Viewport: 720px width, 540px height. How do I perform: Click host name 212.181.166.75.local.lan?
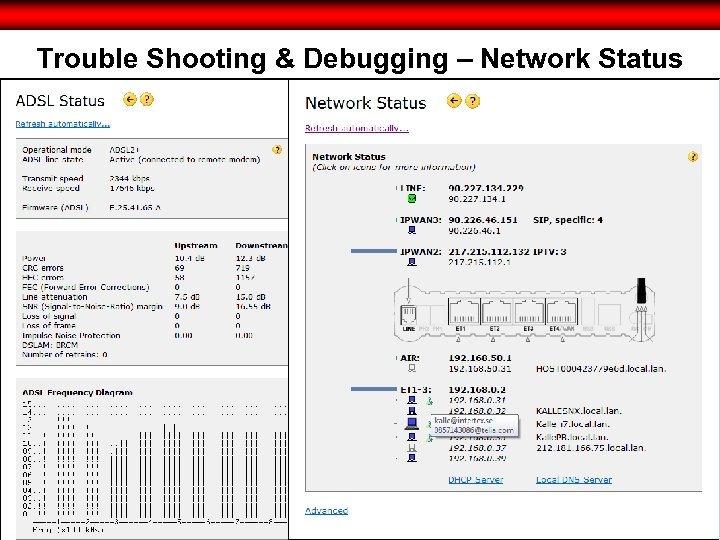(x=591, y=447)
